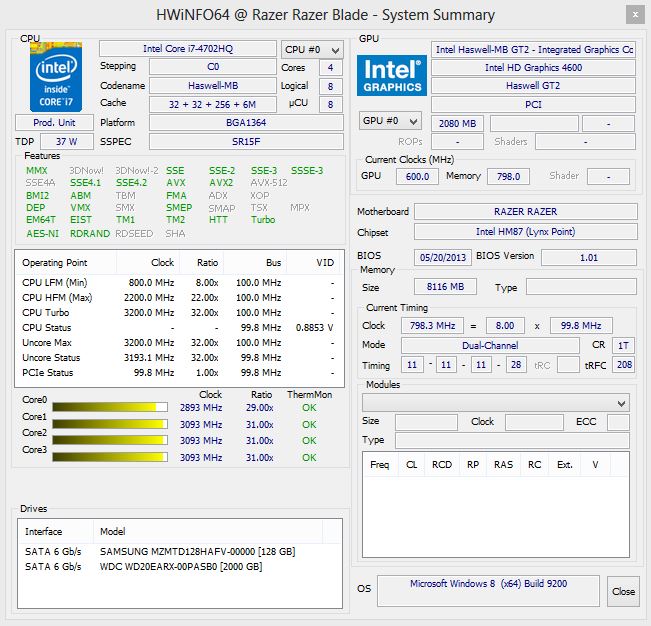This screenshot has width=651, height=626.
Task: Select the CPU Status row
Action: point(179,328)
